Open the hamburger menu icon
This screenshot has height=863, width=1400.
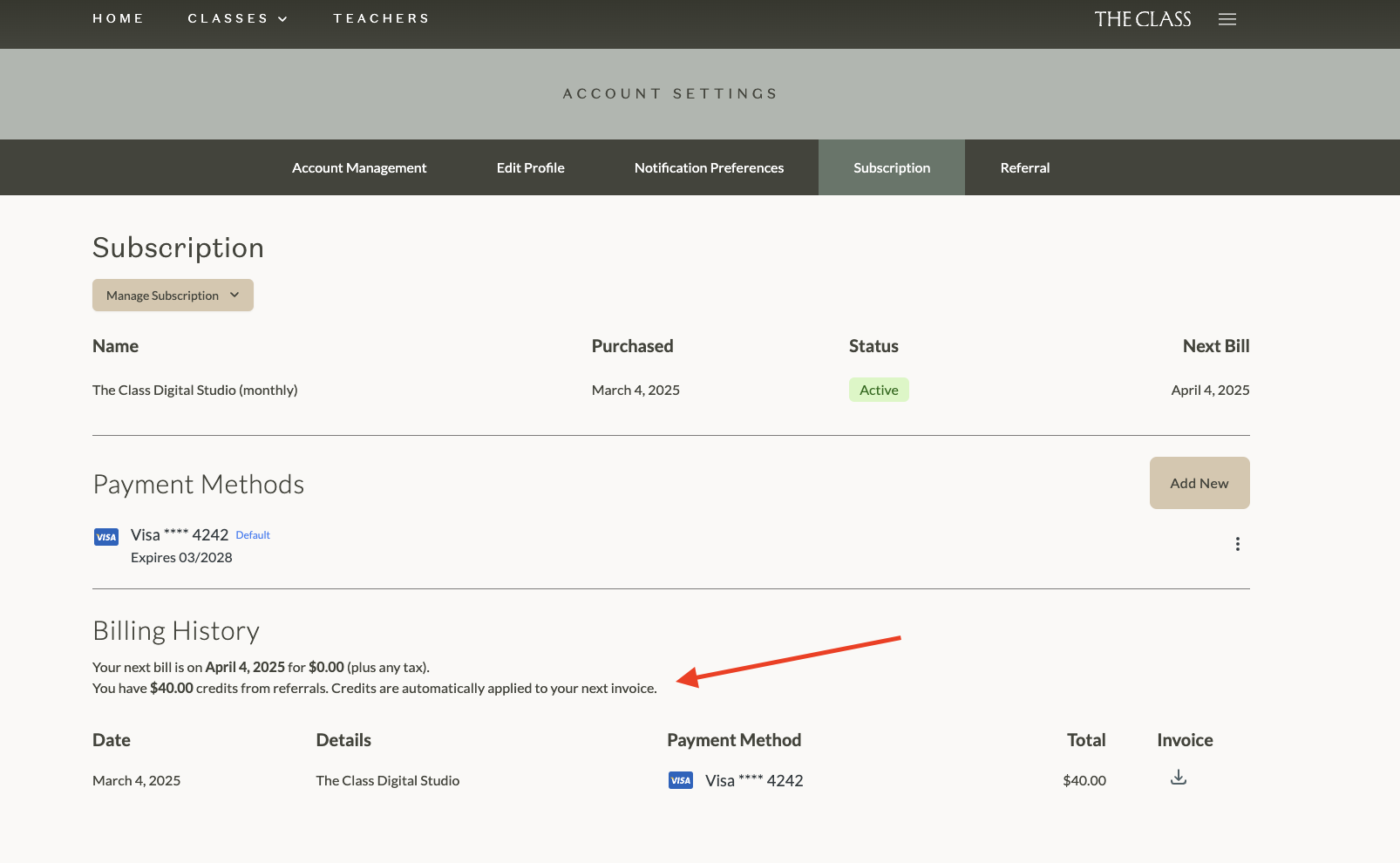click(1227, 19)
